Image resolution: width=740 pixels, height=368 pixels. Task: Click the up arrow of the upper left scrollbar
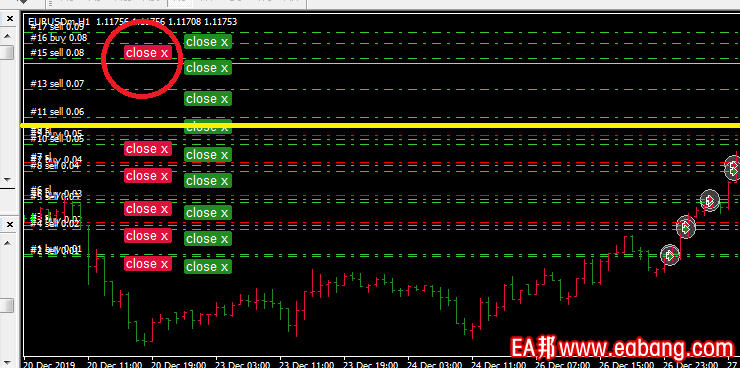(7, 35)
